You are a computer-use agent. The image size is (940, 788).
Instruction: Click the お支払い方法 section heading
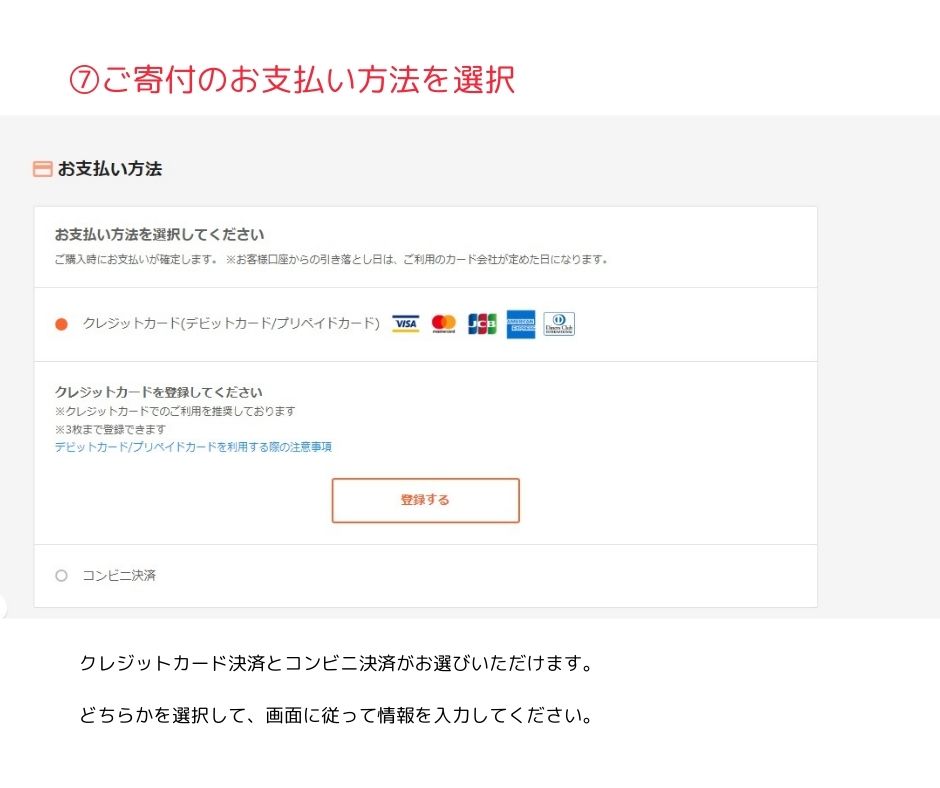coord(110,169)
